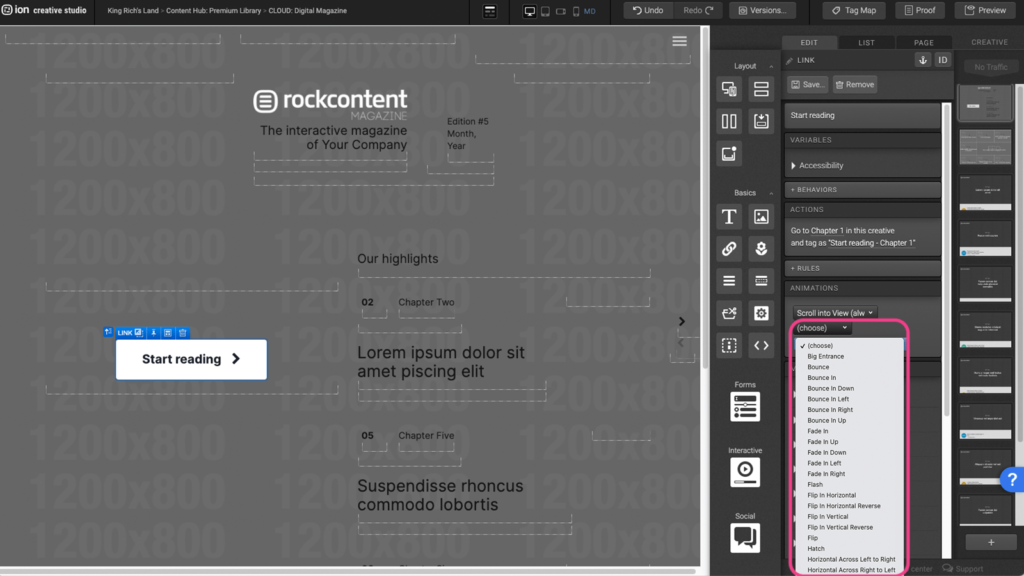Screen dimensions: 1024x576
Task: Open the Social element palette
Action: [745, 537]
